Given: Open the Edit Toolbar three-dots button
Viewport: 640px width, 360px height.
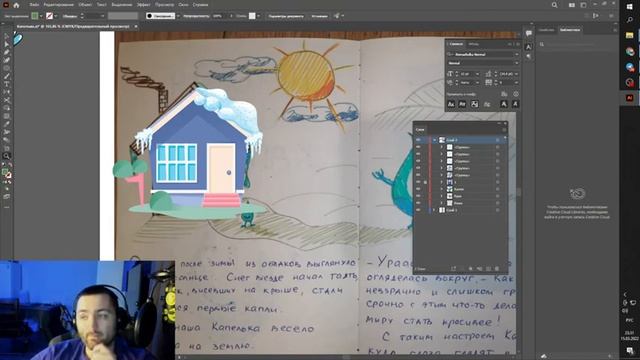Looking at the screenshot, I should pos(7,207).
